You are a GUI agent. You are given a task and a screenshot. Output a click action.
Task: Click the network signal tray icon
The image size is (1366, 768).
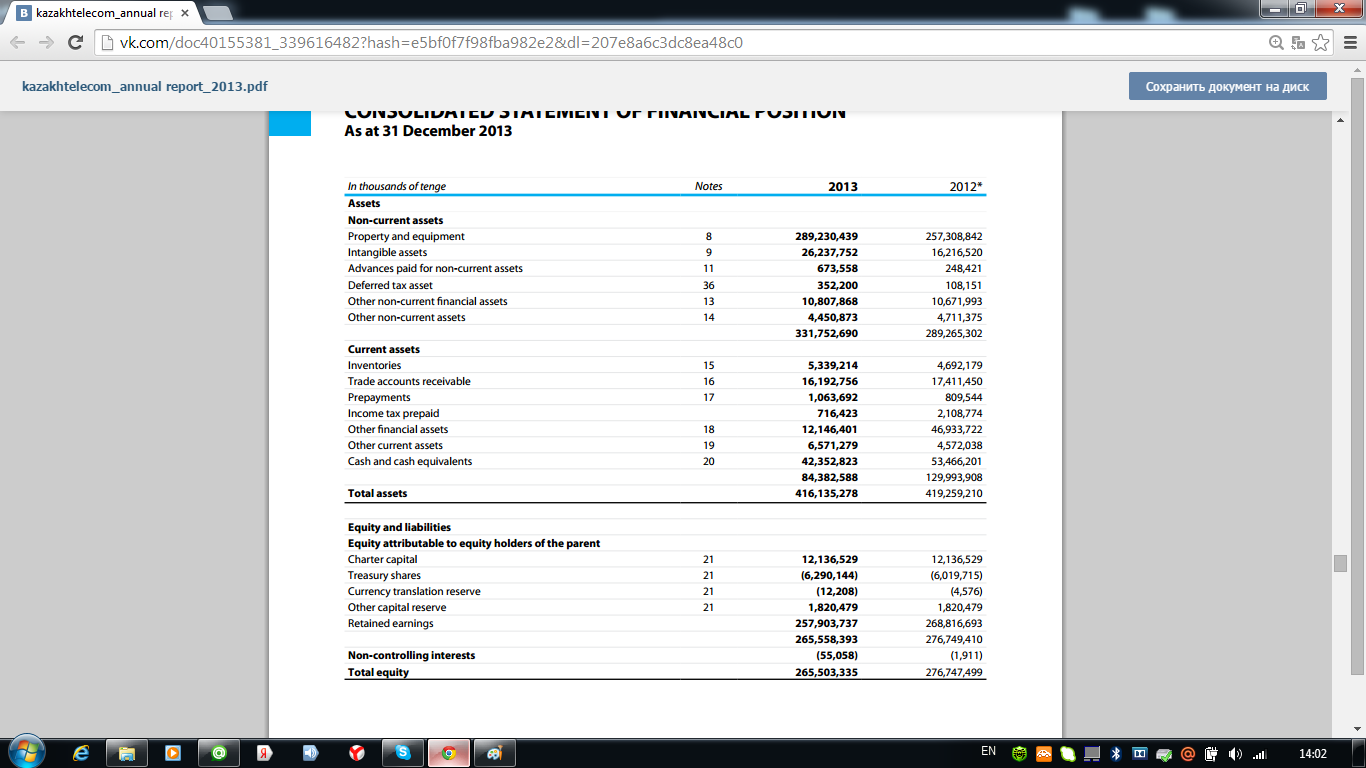(x=1259, y=753)
